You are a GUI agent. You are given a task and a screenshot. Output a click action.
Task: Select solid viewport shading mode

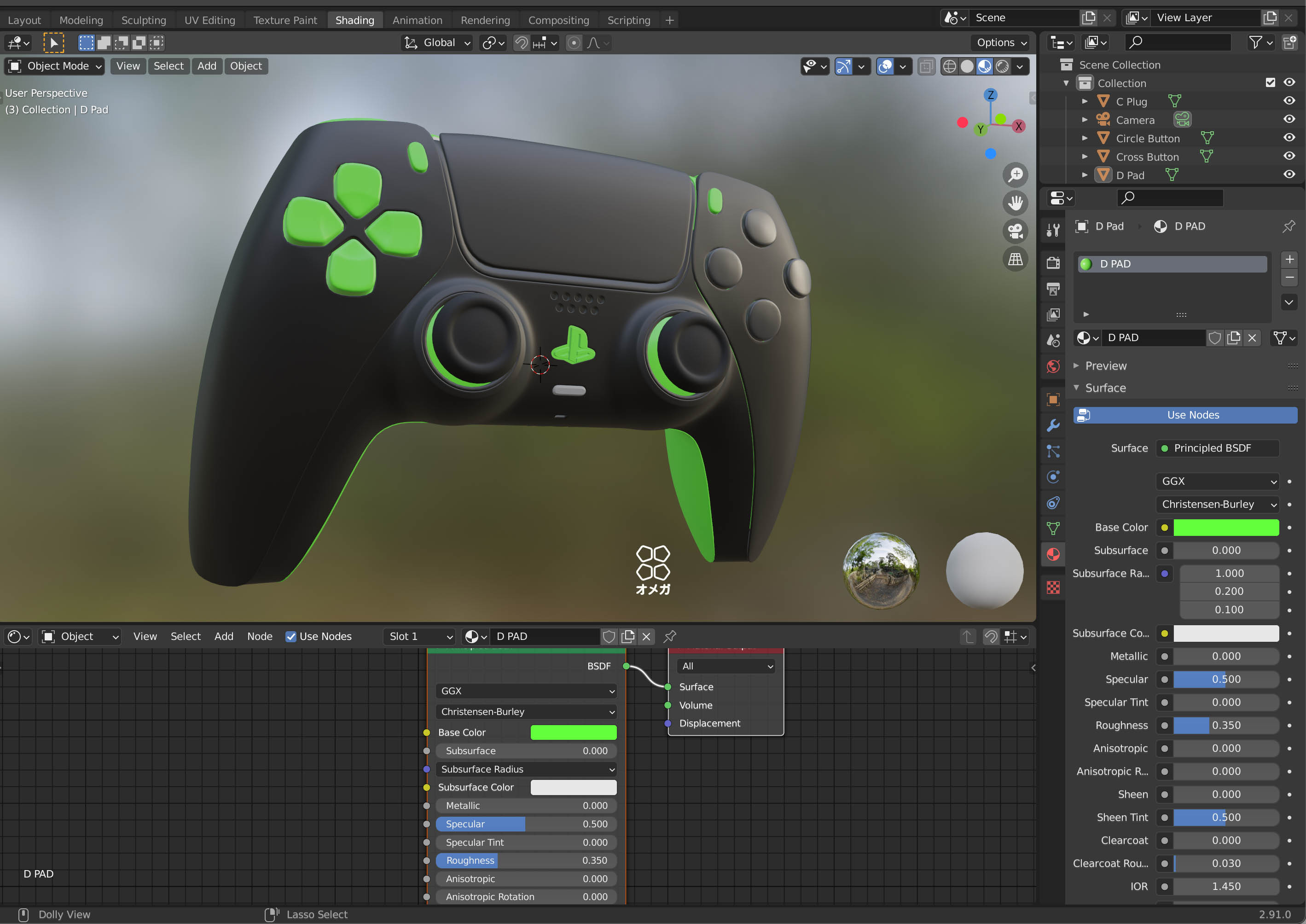[967, 67]
